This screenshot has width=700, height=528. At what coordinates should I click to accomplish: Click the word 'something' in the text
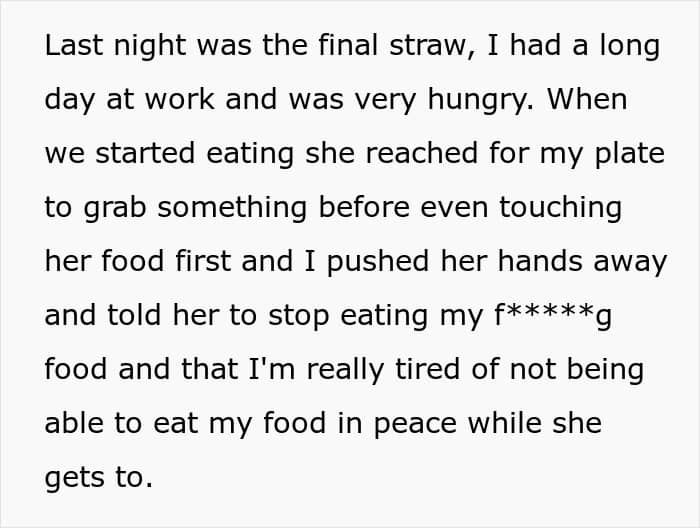pyautogui.click(x=232, y=208)
